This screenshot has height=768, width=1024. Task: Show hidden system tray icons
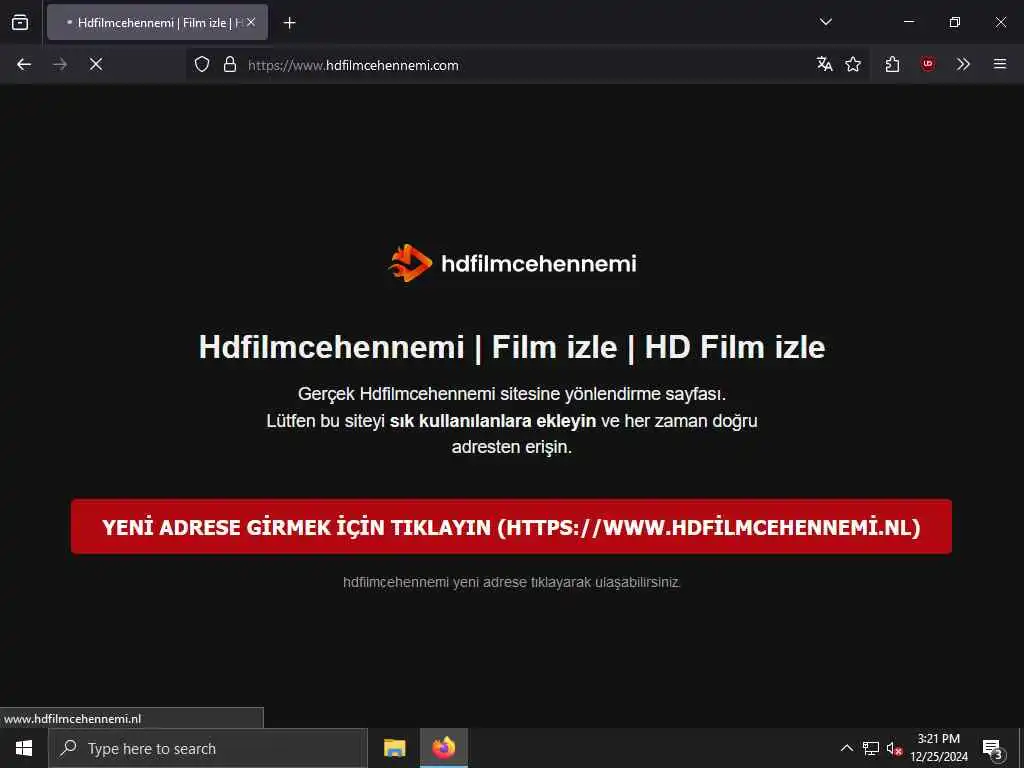click(846, 748)
